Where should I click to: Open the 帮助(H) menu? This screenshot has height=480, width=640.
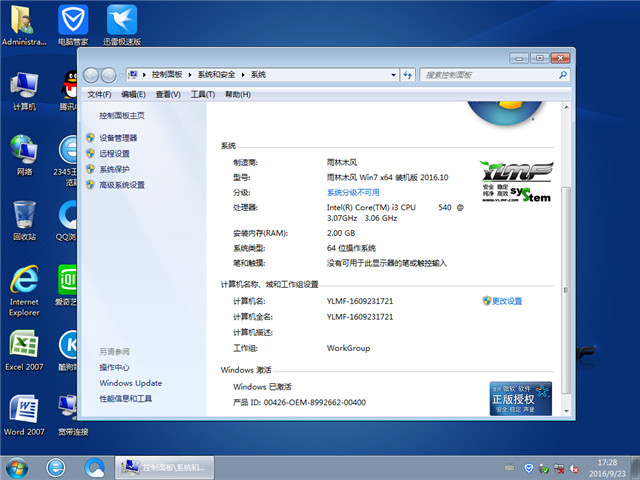238,95
